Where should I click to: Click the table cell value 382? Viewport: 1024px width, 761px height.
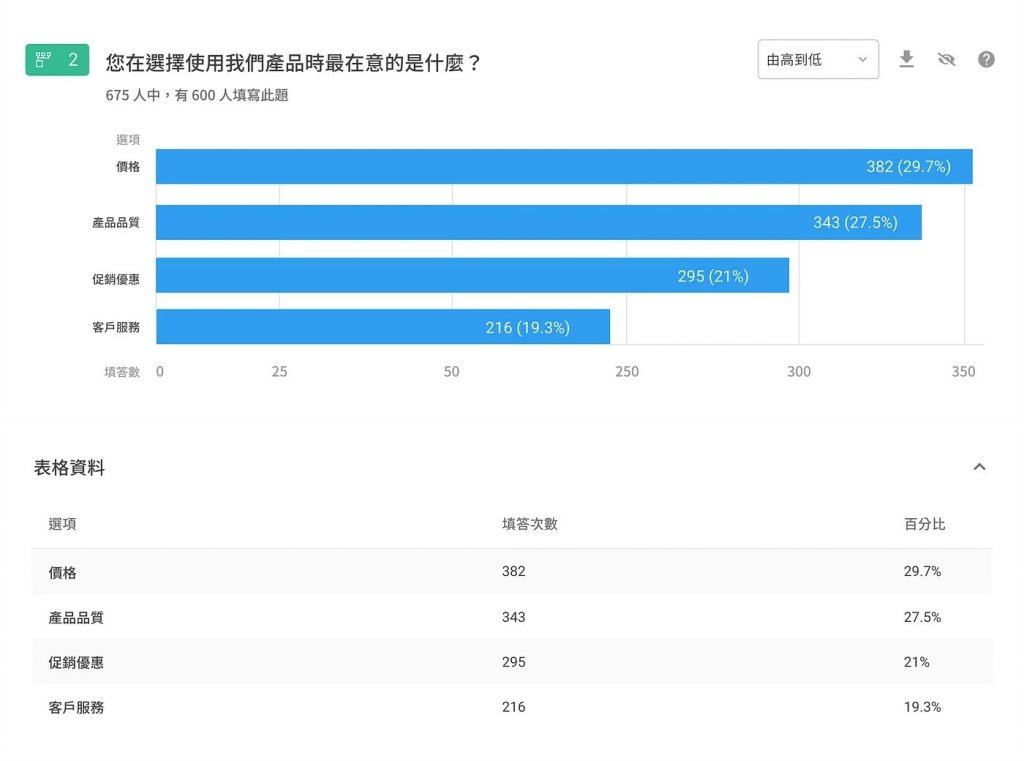(x=513, y=572)
